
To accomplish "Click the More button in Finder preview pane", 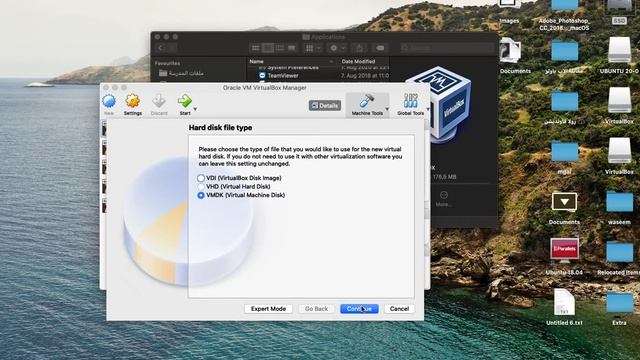I will [444, 198].
